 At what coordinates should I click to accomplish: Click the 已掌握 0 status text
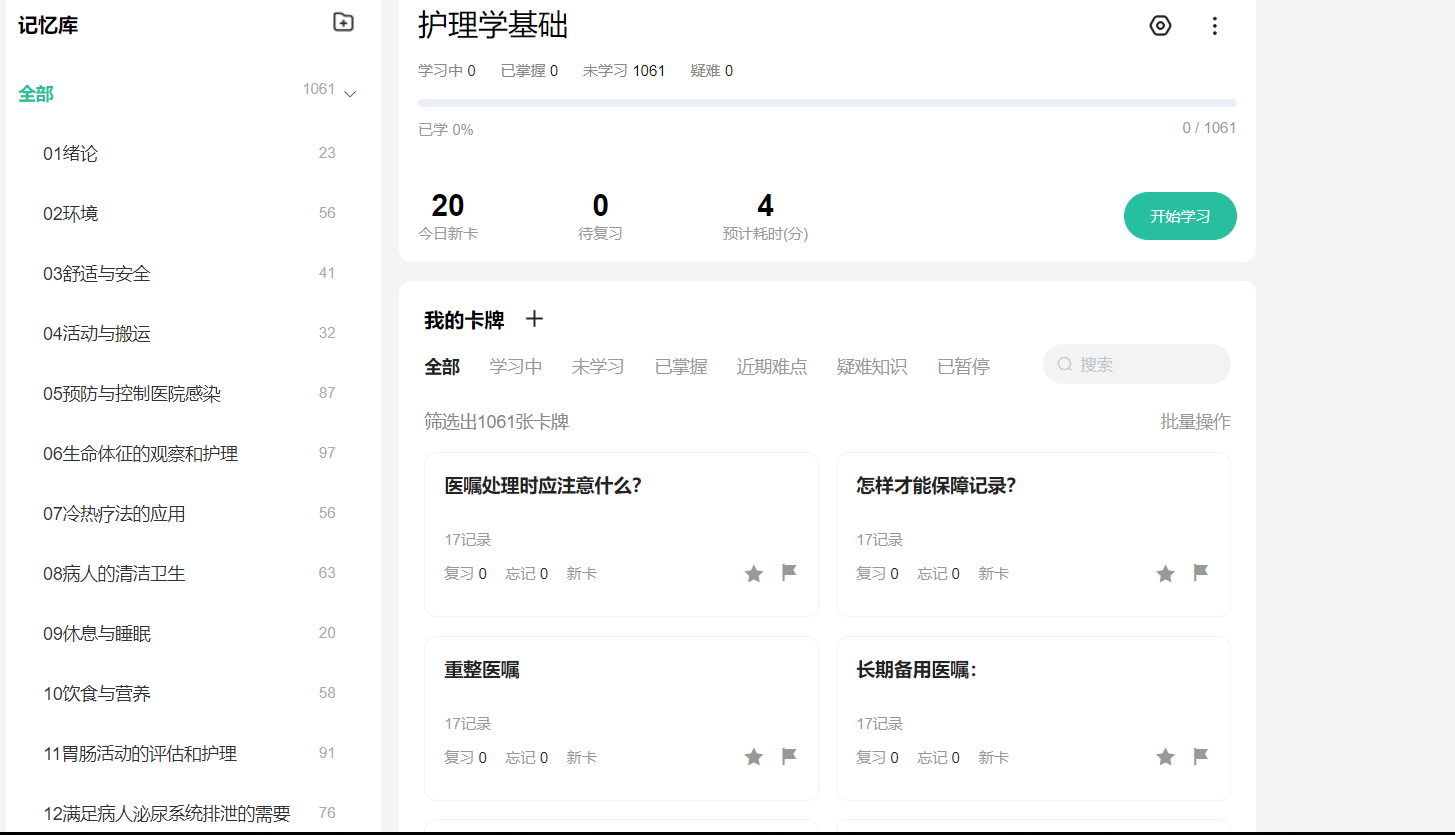tap(529, 71)
